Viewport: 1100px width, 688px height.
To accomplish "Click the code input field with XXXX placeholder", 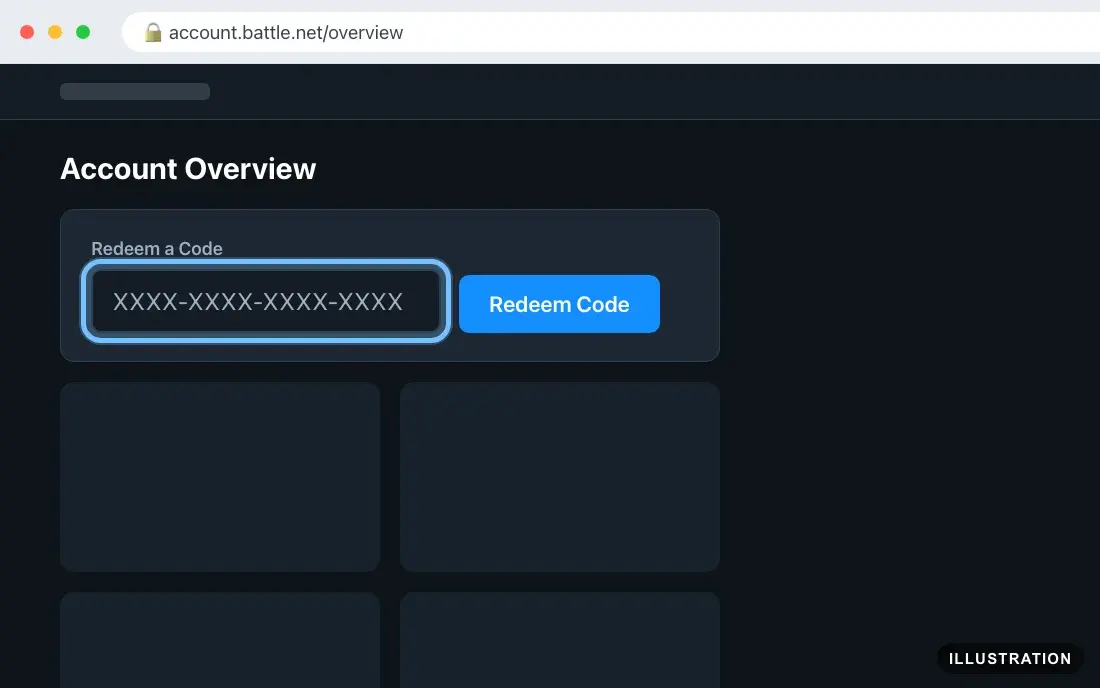I will click(x=266, y=301).
